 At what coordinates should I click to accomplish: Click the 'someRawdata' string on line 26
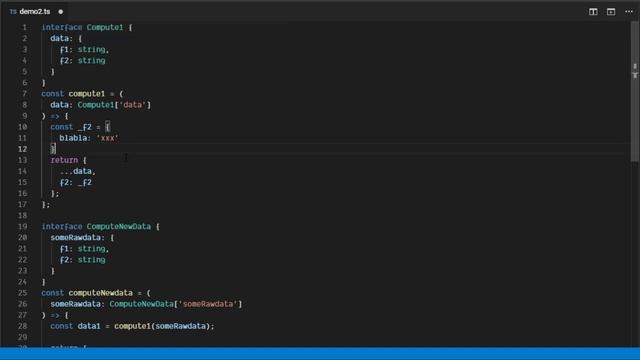click(x=208, y=304)
